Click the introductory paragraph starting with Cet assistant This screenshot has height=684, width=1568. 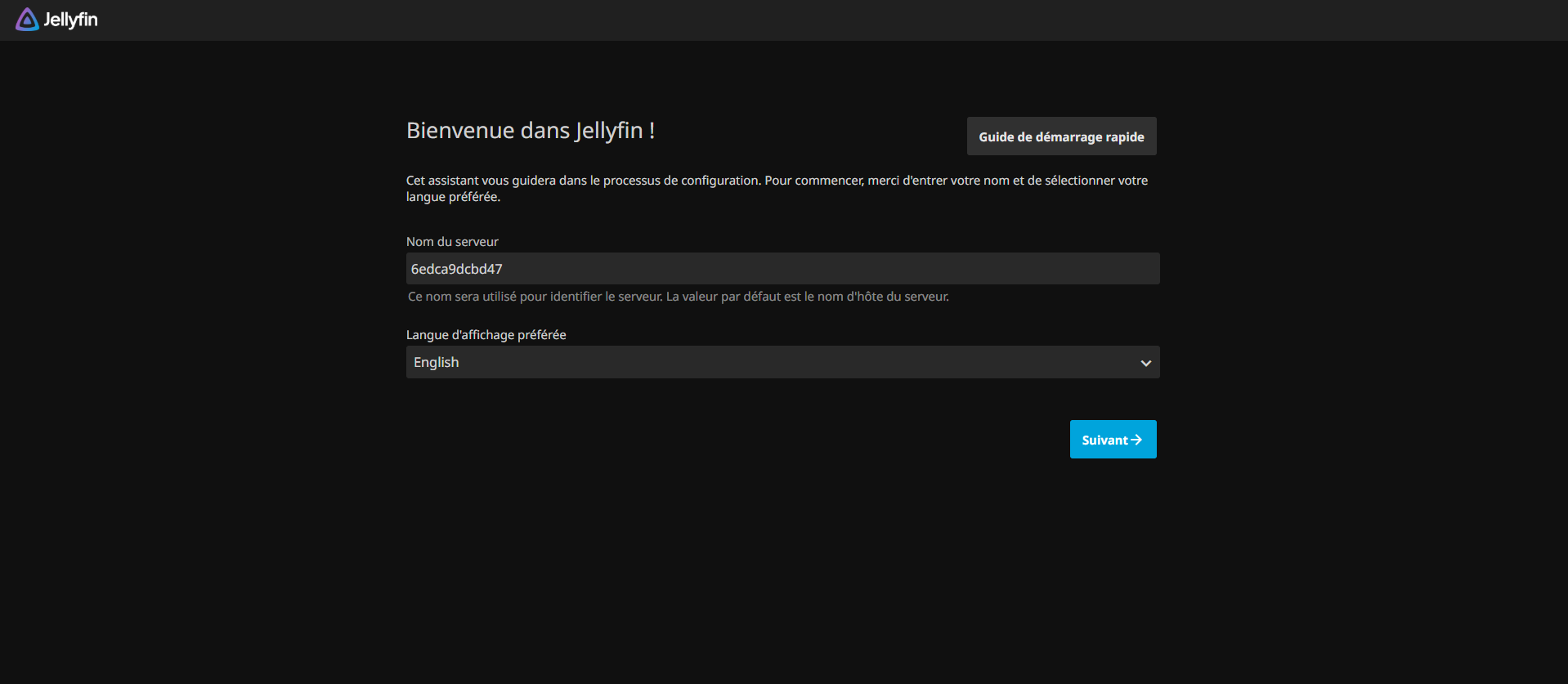pos(777,189)
